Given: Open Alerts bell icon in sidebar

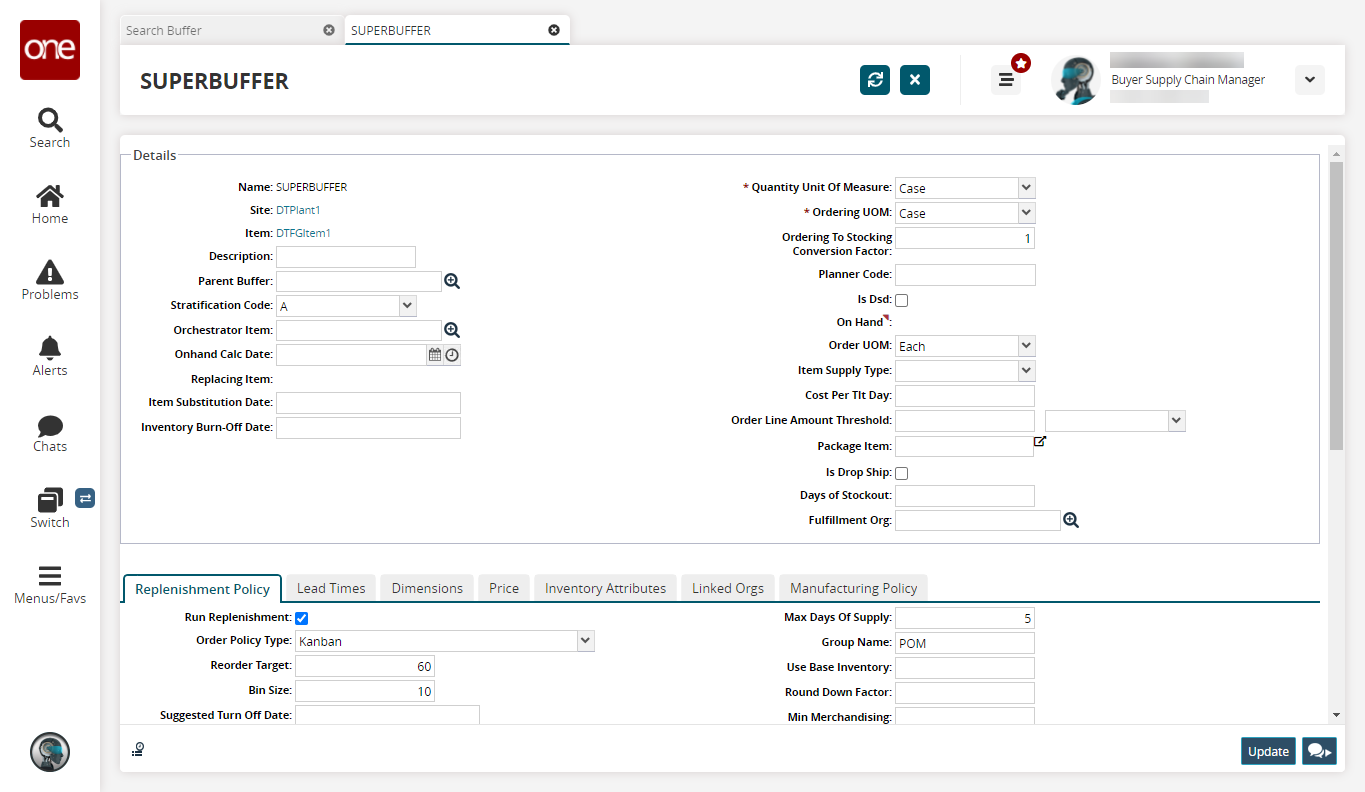Looking at the screenshot, I should [49, 348].
